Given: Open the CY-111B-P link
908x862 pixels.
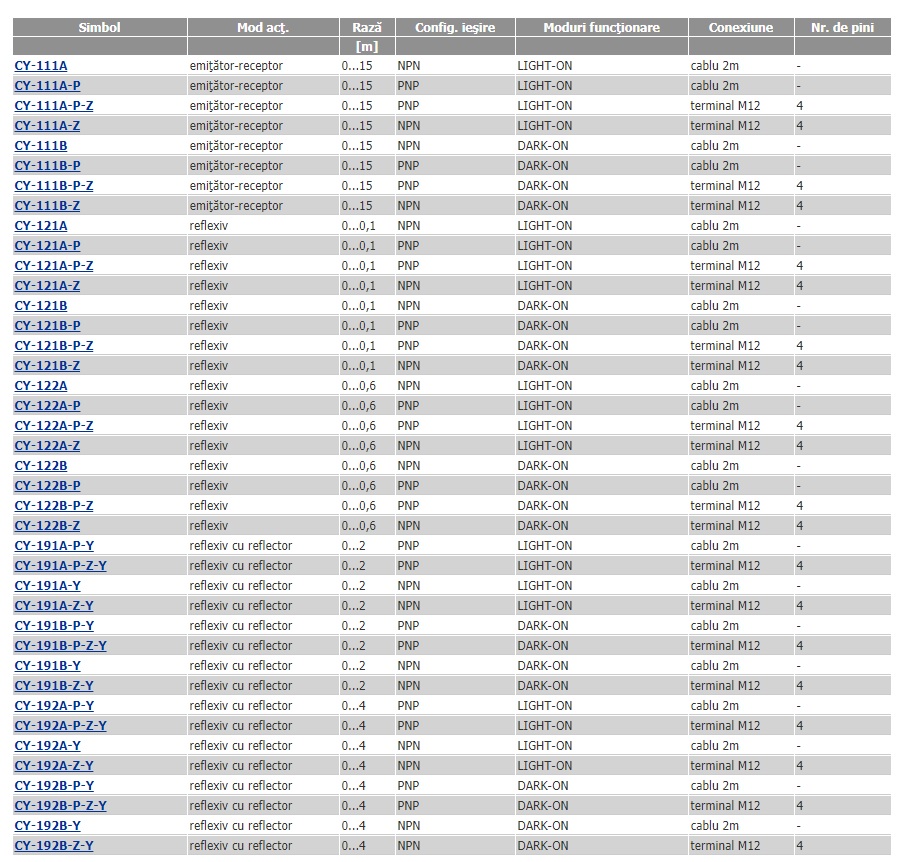Looking at the screenshot, I should click(47, 166).
